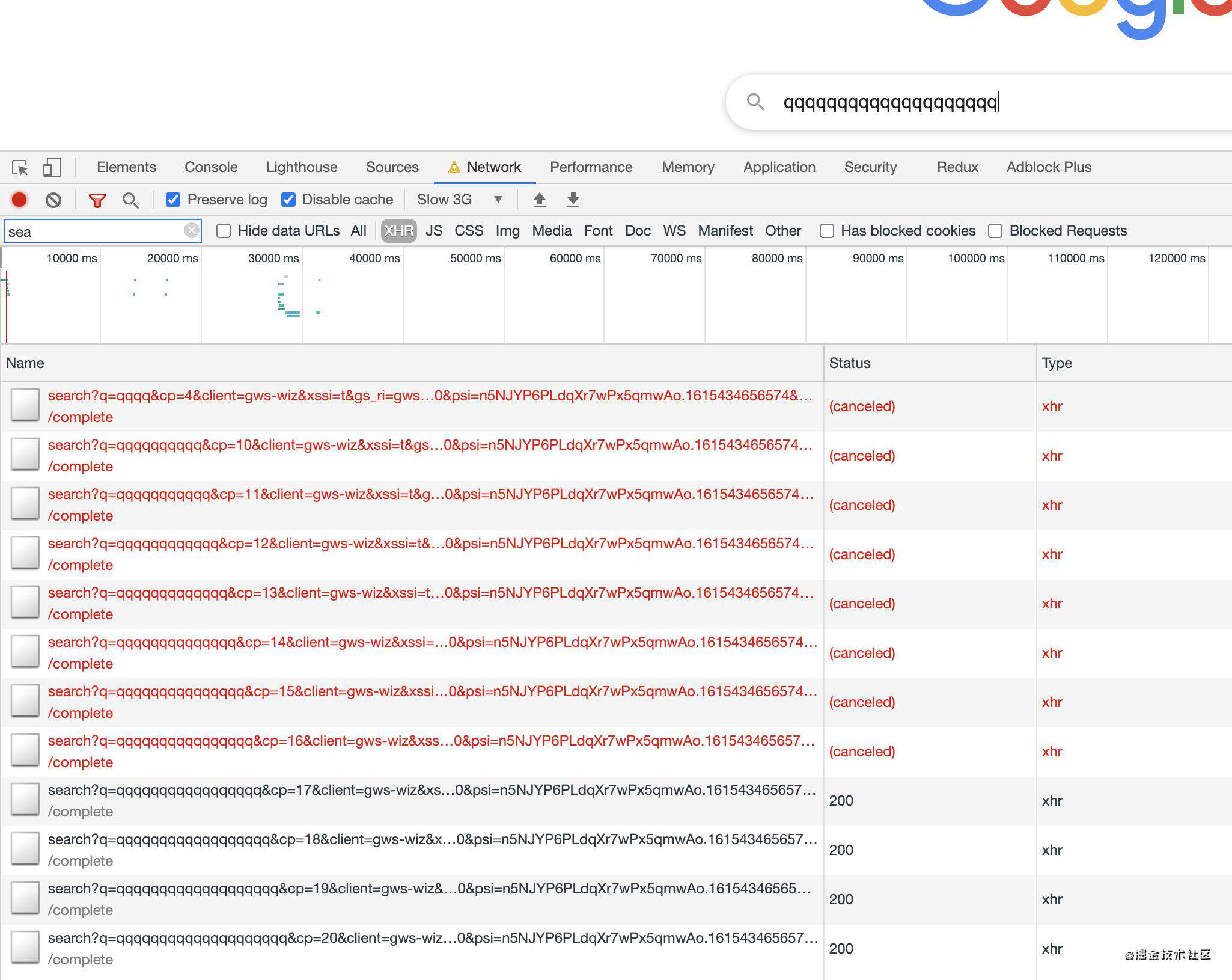The width and height of the screenshot is (1232, 980).
Task: Enable Hide data URLs checkbox
Action: coord(224,231)
